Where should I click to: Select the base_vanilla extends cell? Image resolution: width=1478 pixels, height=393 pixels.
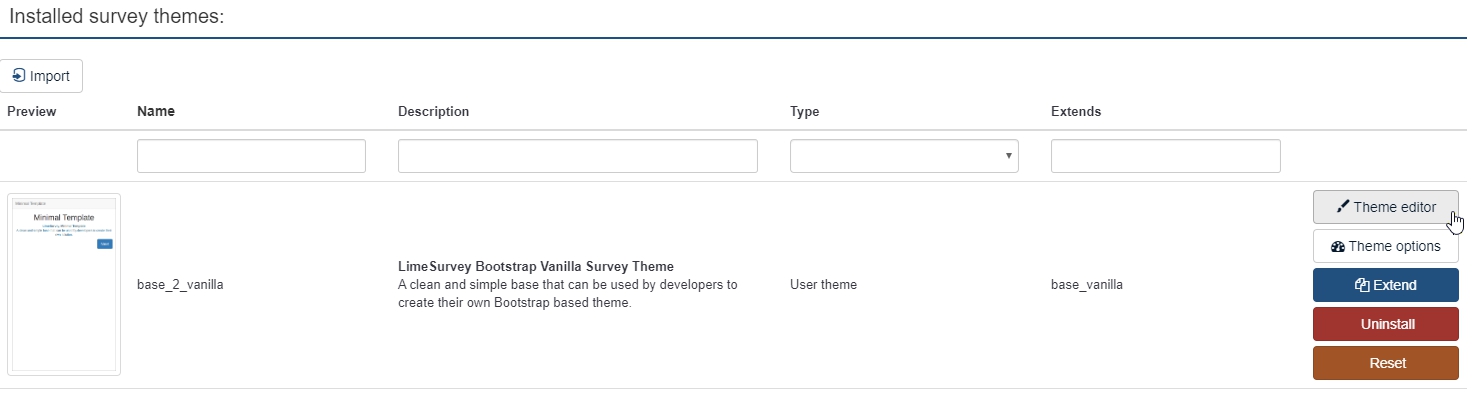1087,285
